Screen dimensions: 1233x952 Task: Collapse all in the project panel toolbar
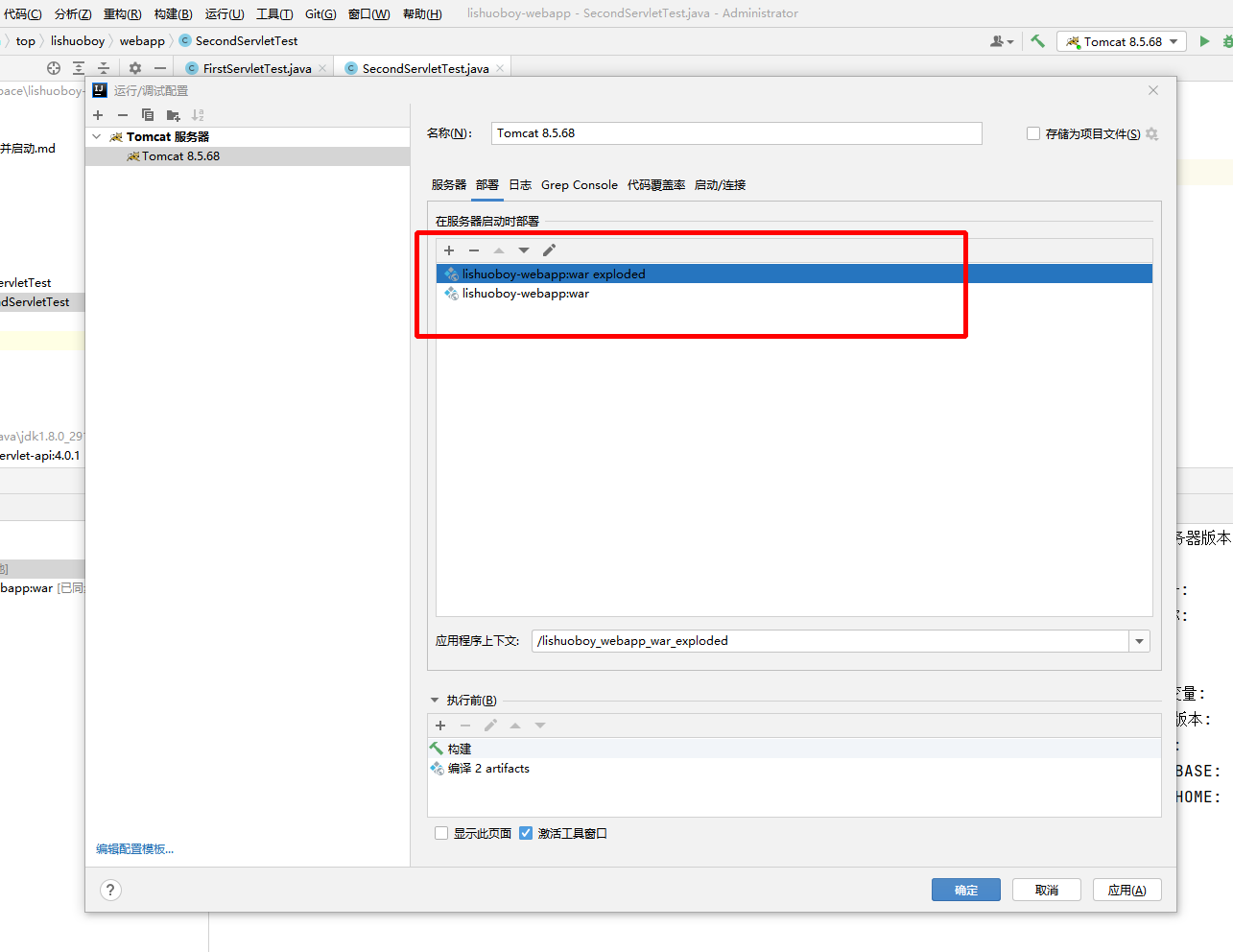(104, 68)
